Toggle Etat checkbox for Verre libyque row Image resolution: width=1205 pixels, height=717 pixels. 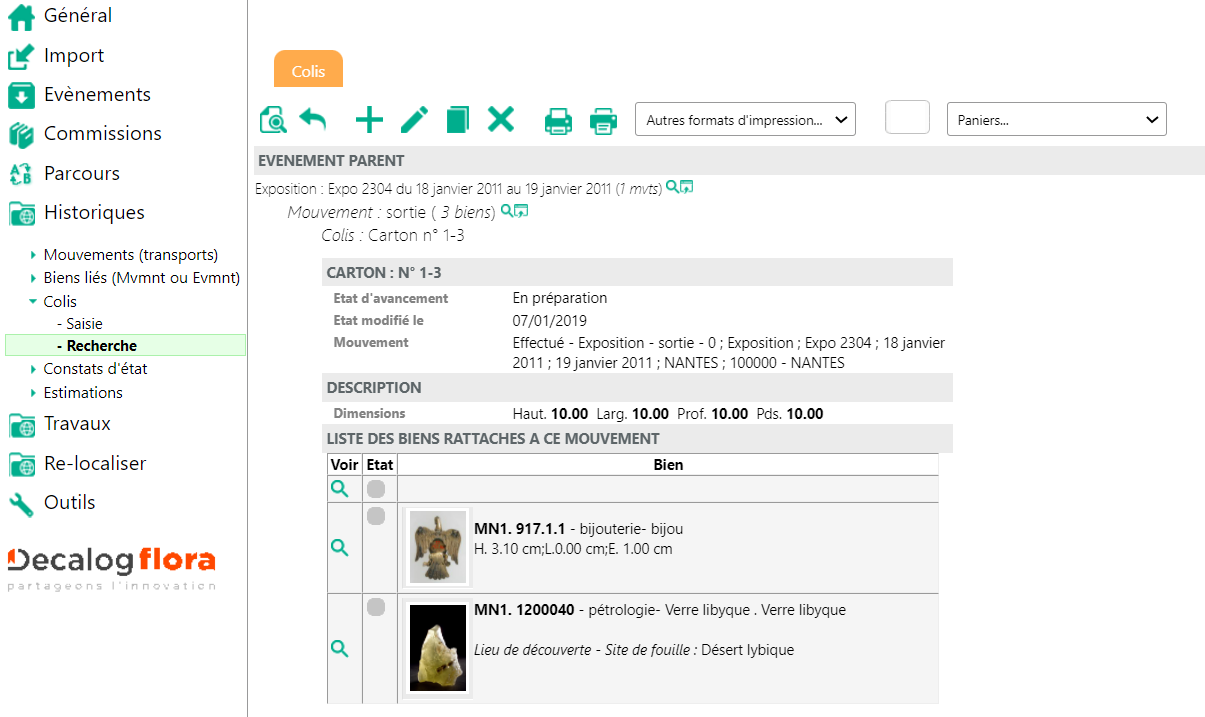pos(376,607)
